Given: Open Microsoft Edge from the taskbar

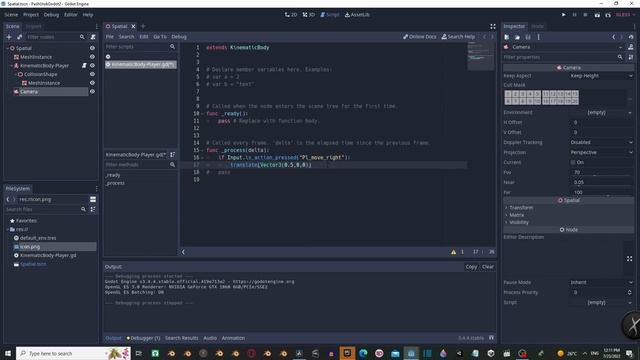Looking at the screenshot, I should point(363,353).
